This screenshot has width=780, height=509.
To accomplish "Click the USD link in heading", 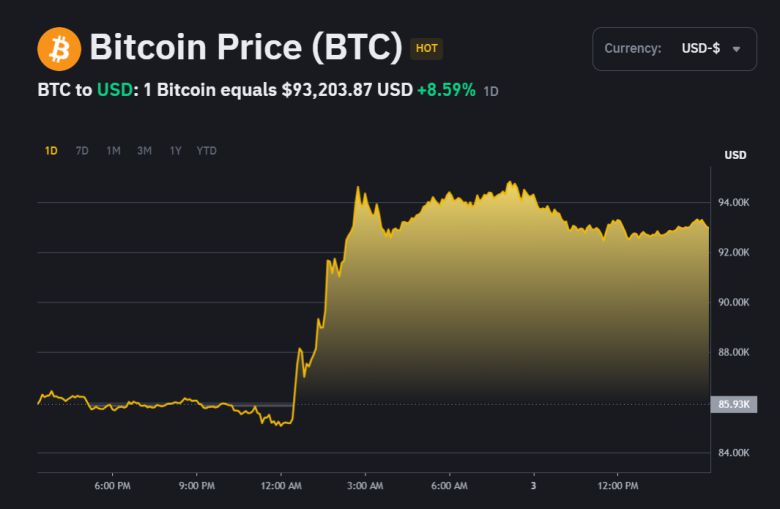I will click(114, 90).
